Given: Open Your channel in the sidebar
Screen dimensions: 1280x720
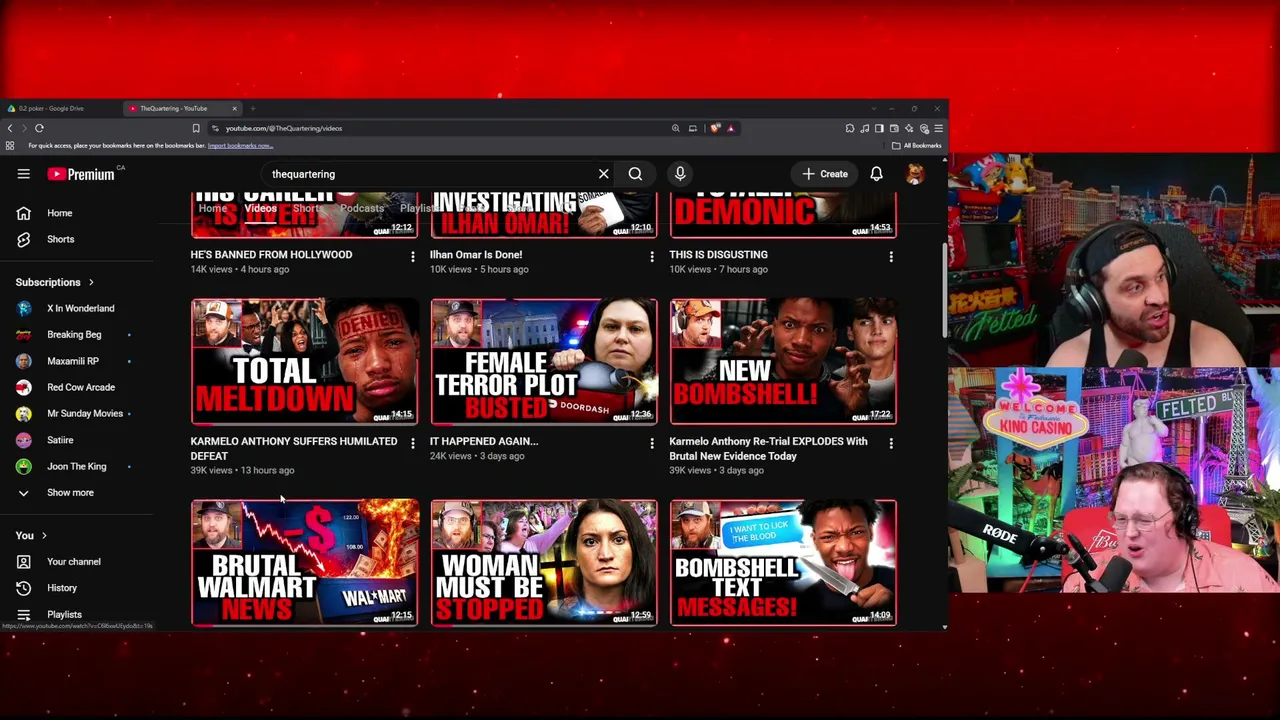Looking at the screenshot, I should pyautogui.click(x=76, y=562).
